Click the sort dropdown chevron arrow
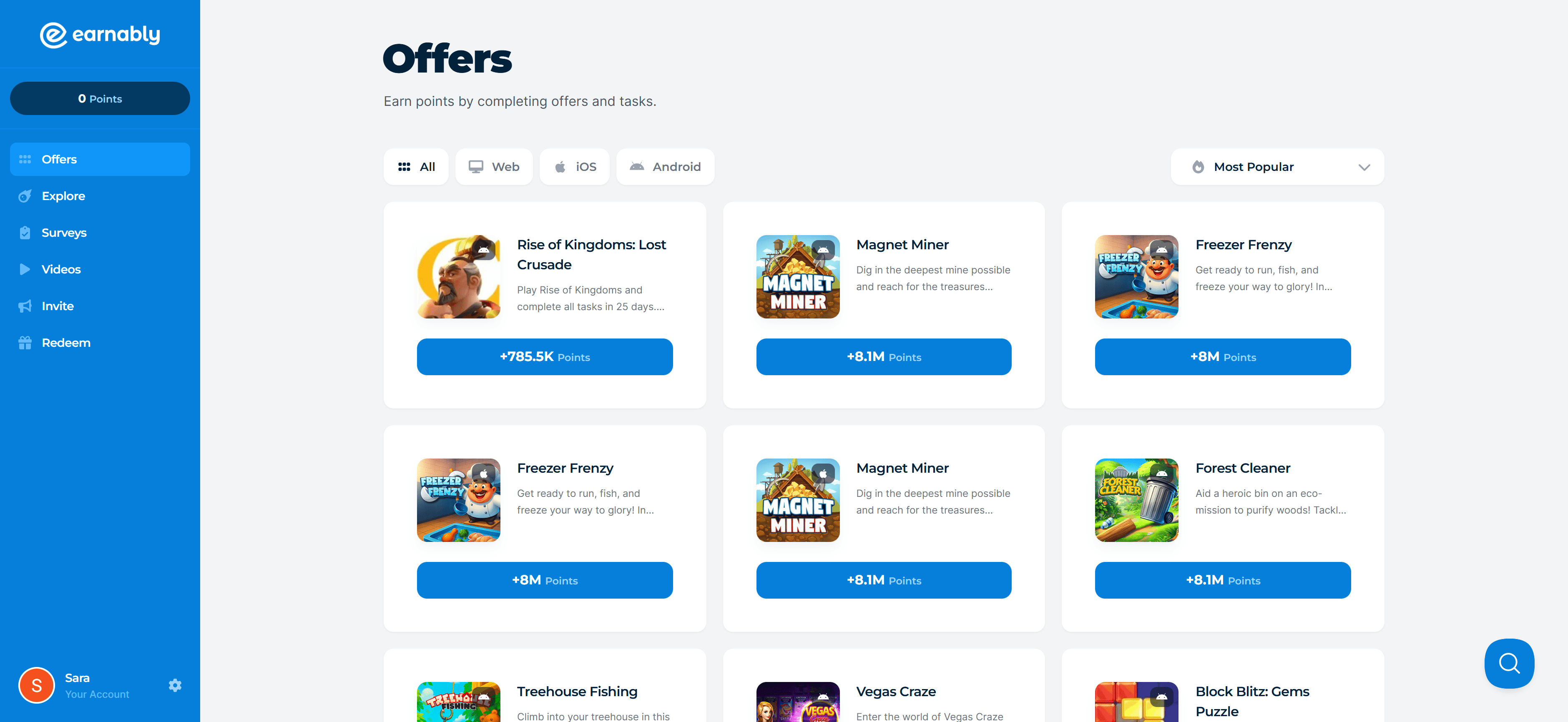The height and width of the screenshot is (722, 1568). click(1364, 167)
